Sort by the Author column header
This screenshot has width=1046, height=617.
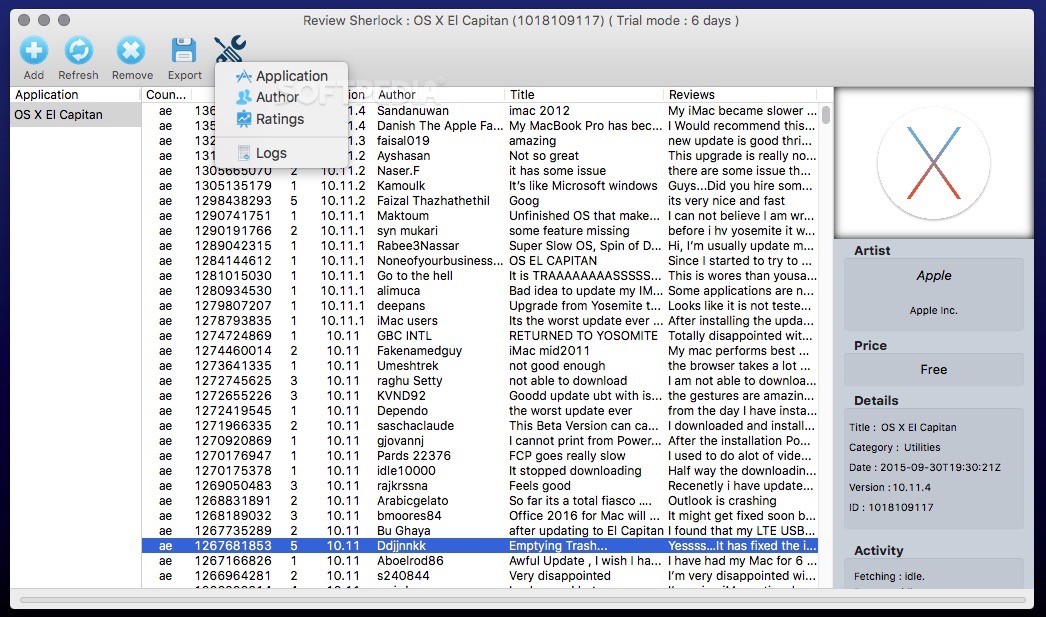pyautogui.click(x=438, y=95)
